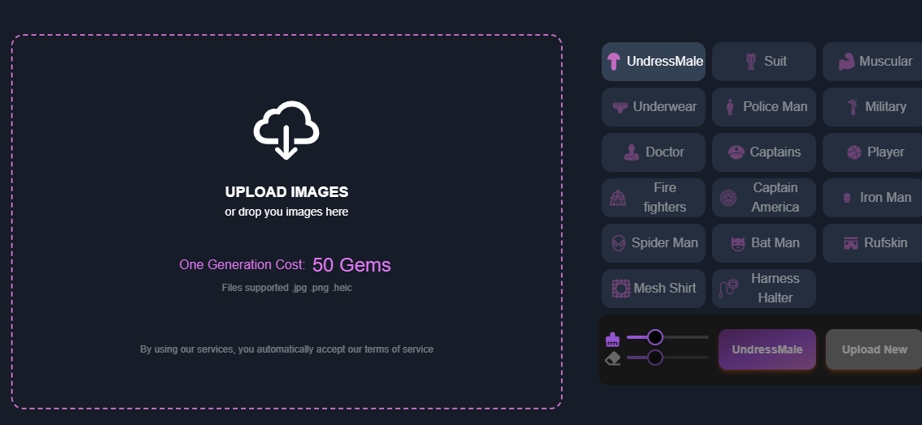Click the eraser size slider handle
Screen dimensions: 922x425
click(655, 357)
